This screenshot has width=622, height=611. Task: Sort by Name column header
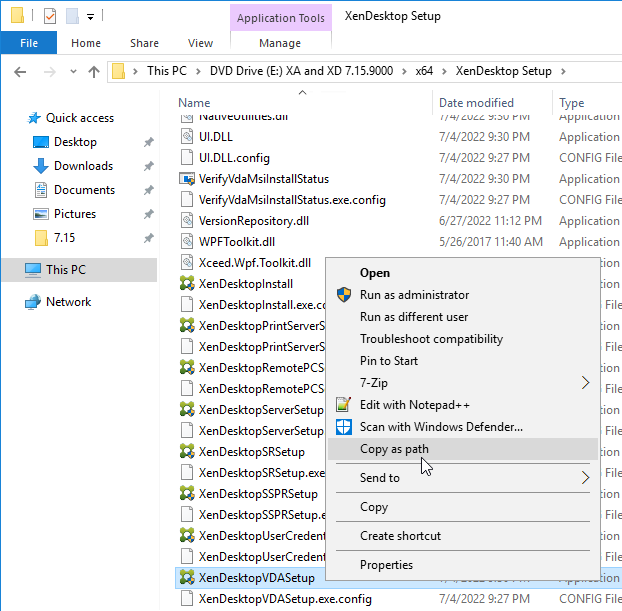tap(194, 103)
